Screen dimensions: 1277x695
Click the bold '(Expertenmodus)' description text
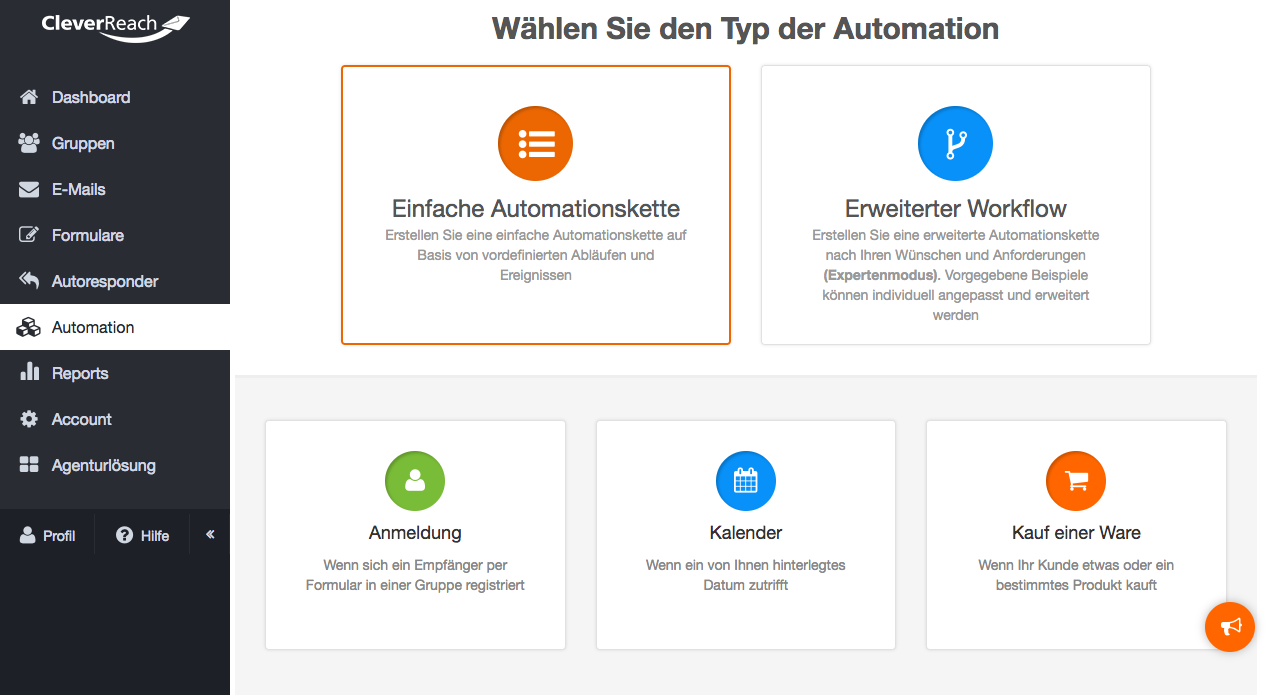(x=881, y=275)
